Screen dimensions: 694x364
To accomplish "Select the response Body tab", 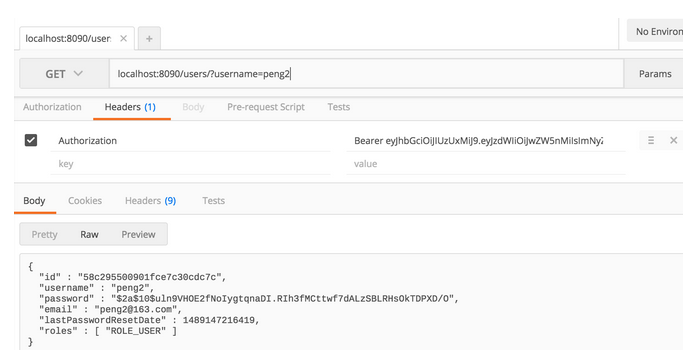I will point(34,201).
